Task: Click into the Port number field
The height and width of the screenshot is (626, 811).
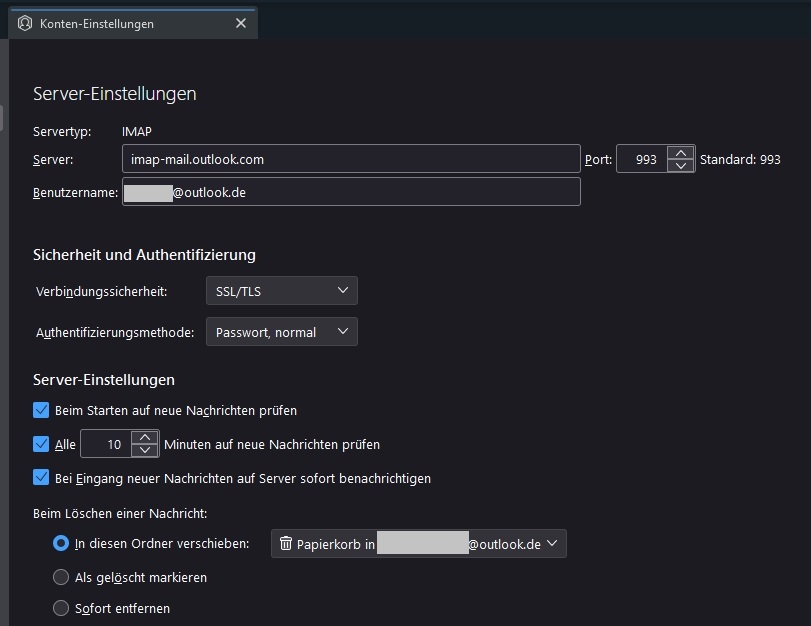Action: [642, 159]
